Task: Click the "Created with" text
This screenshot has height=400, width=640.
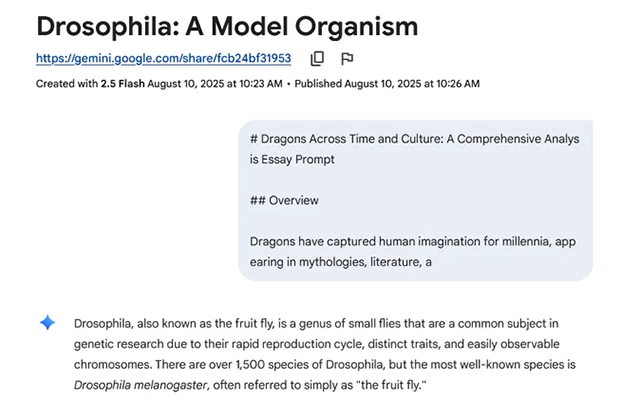Action: click(66, 84)
